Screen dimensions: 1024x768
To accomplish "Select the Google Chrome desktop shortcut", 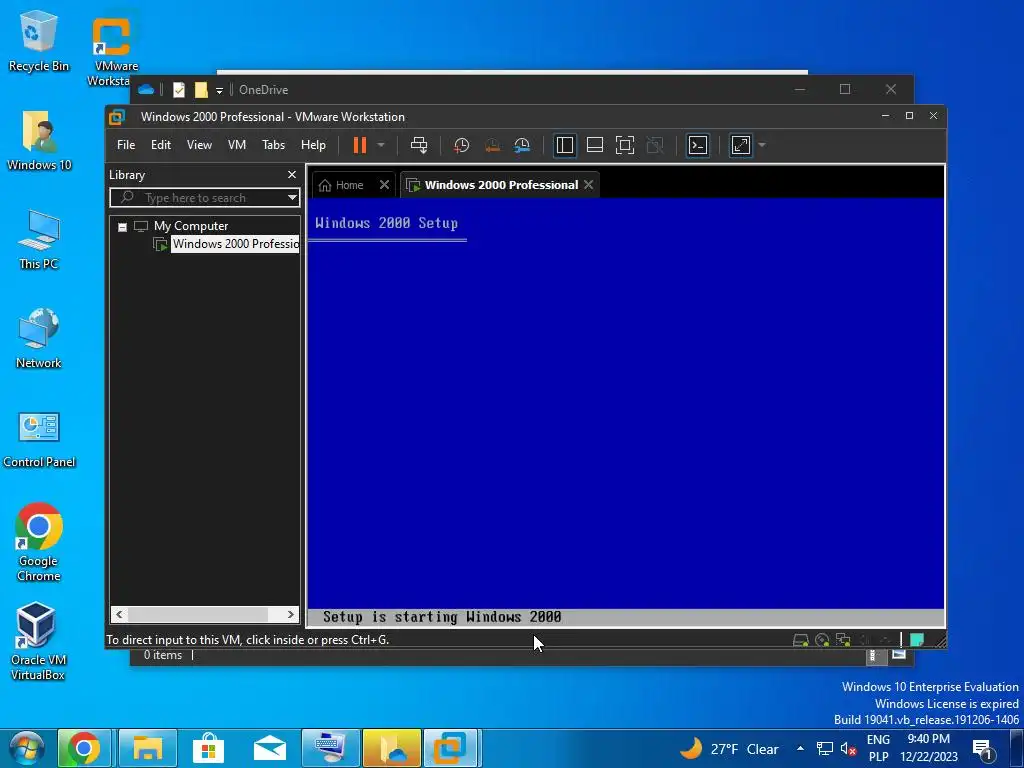I will (x=39, y=541).
